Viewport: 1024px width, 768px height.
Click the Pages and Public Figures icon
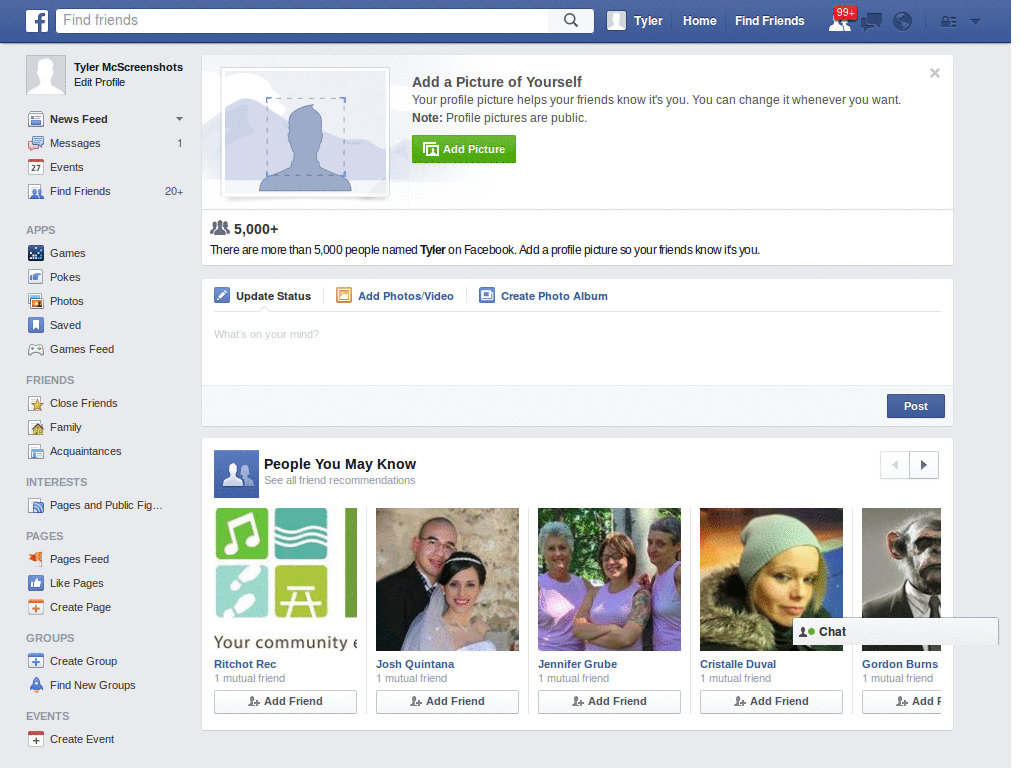tap(36, 505)
